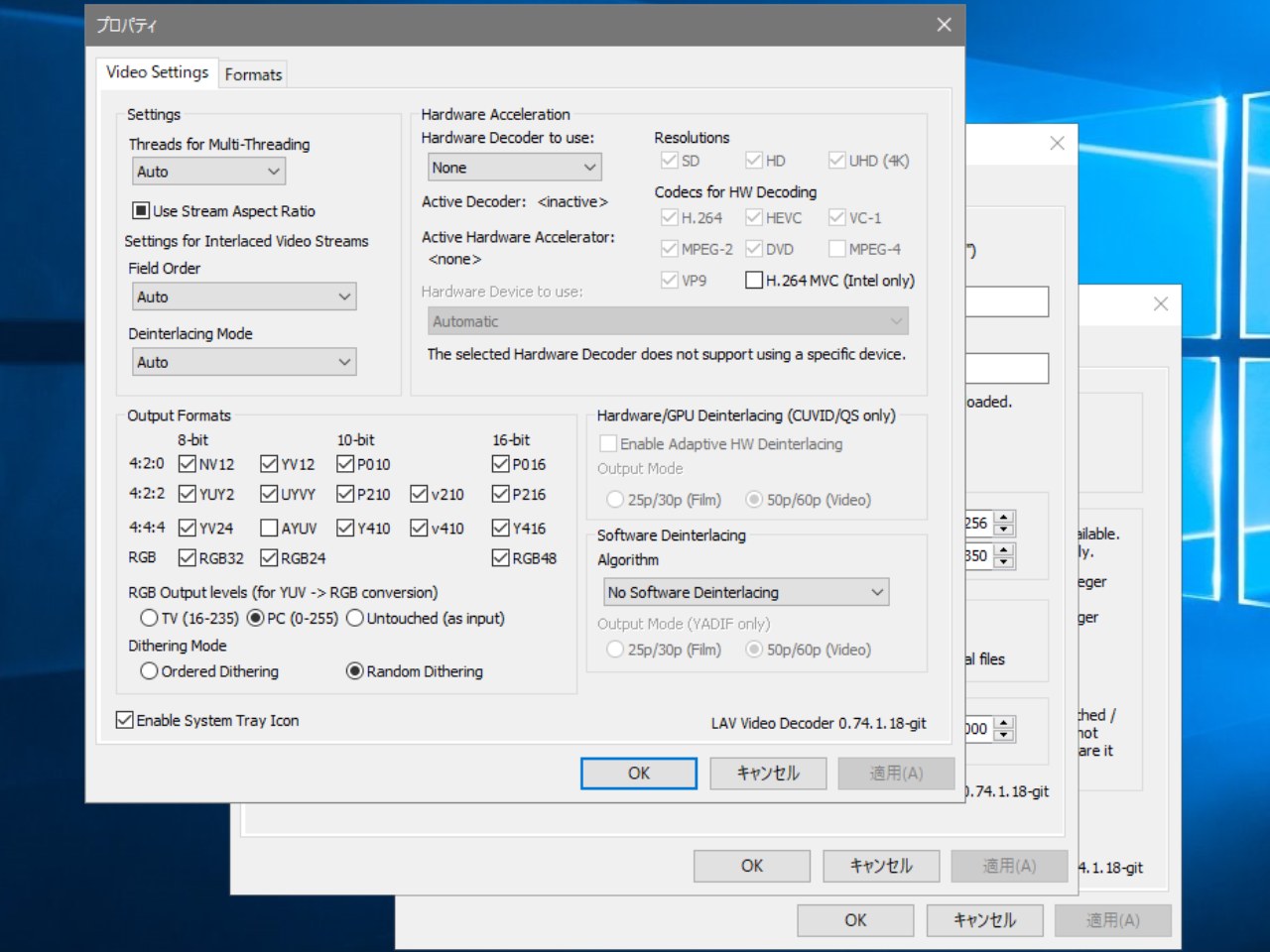Viewport: 1270px width, 952px height.
Task: Choose Random Dithering mode
Action: (x=354, y=671)
